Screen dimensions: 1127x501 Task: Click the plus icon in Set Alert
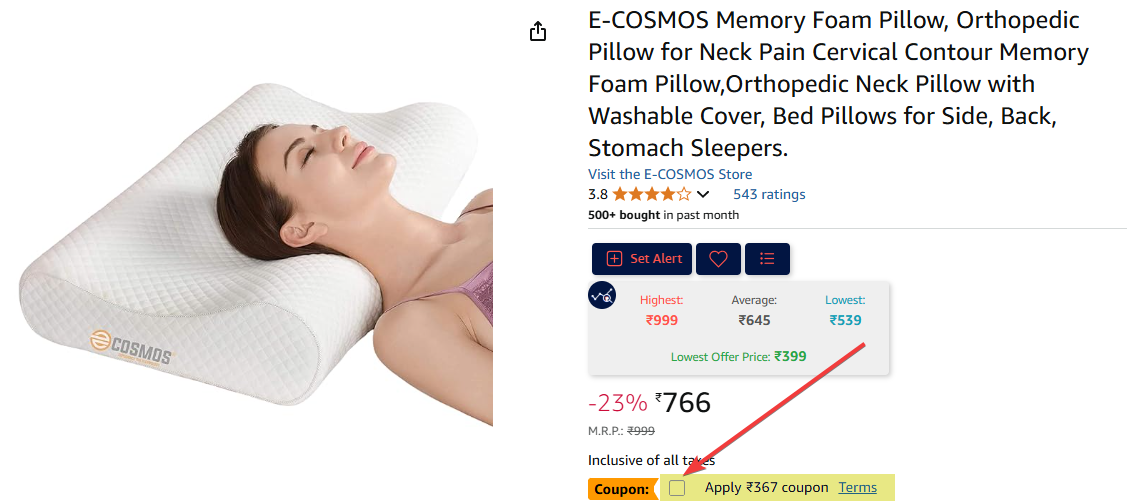pos(615,259)
